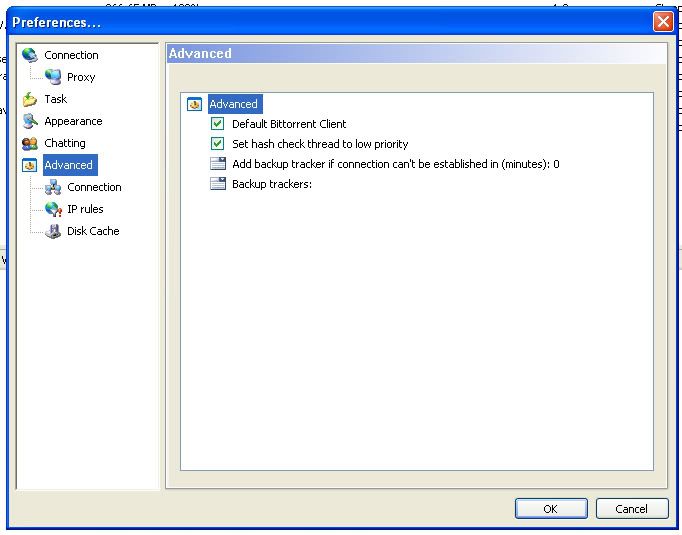This screenshot has height=535, width=682.
Task: Edit the Add backup tracker minutes setting
Action: (395, 164)
